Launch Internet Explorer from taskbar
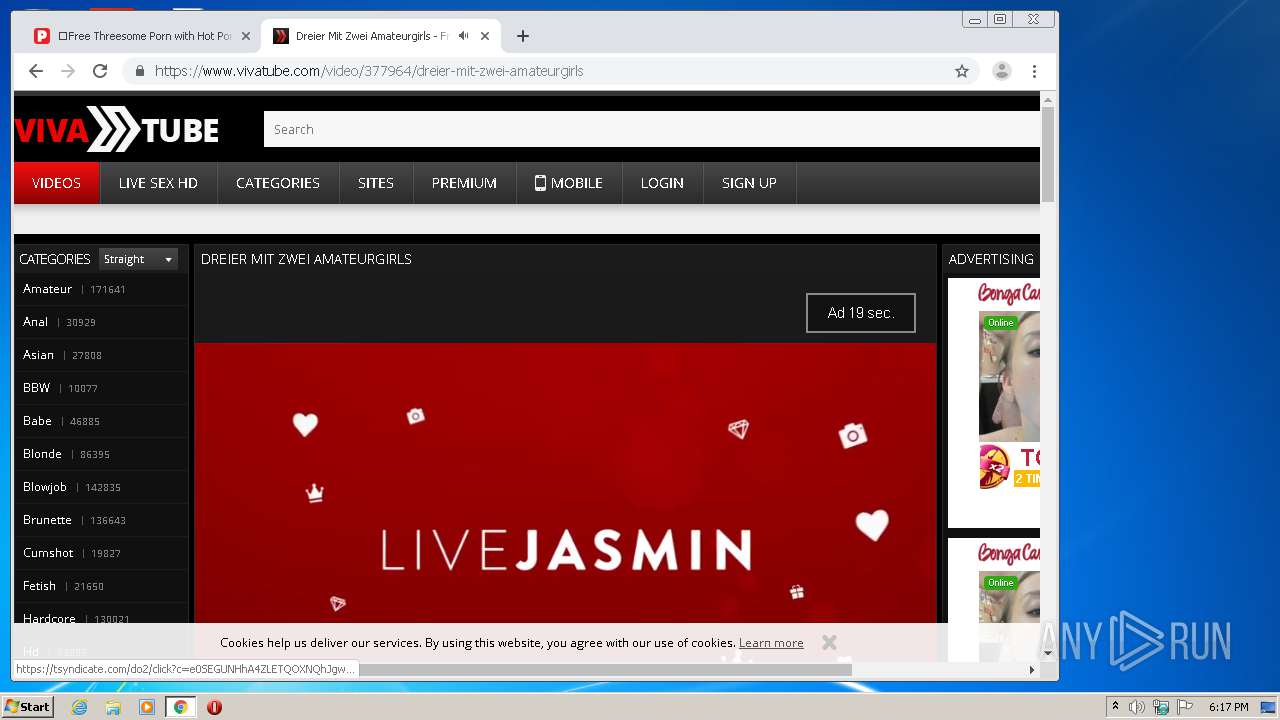The width and height of the screenshot is (1280, 720). point(80,707)
